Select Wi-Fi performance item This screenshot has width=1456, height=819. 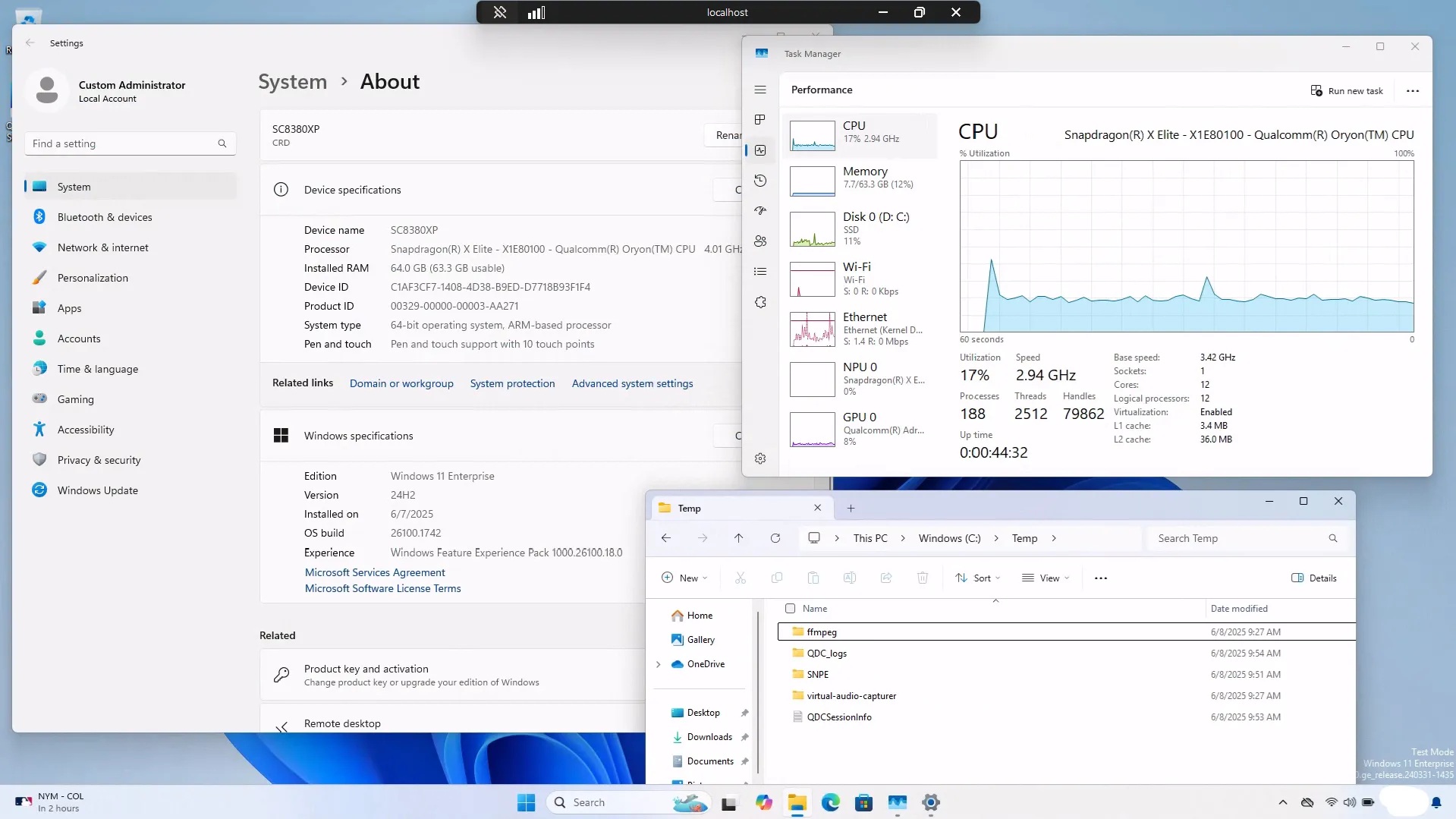click(860, 279)
